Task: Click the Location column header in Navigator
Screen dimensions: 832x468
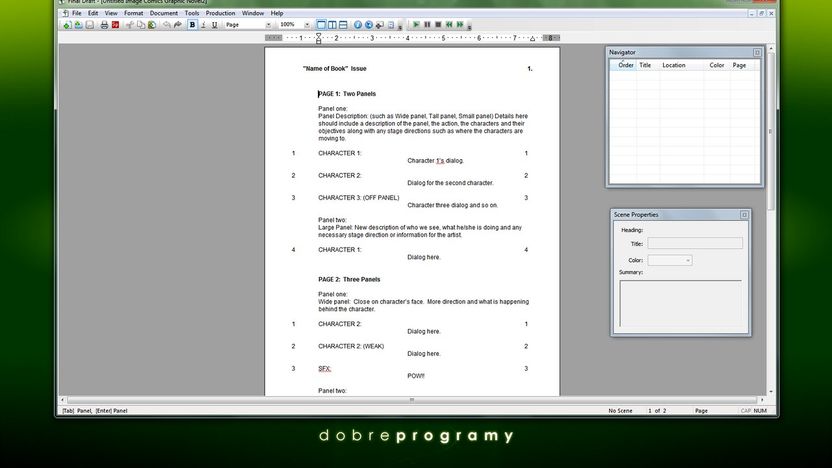Action: (x=674, y=65)
